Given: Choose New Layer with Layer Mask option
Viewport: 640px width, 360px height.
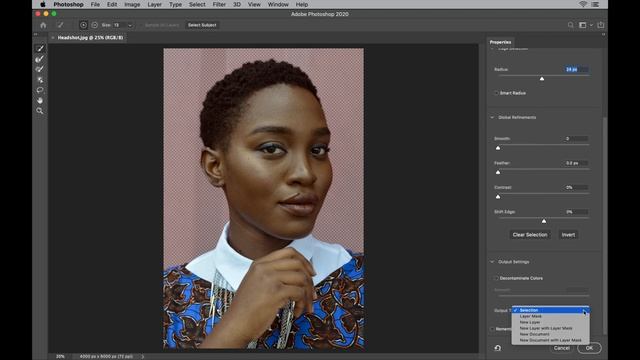Looking at the screenshot, I should click(x=550, y=328).
